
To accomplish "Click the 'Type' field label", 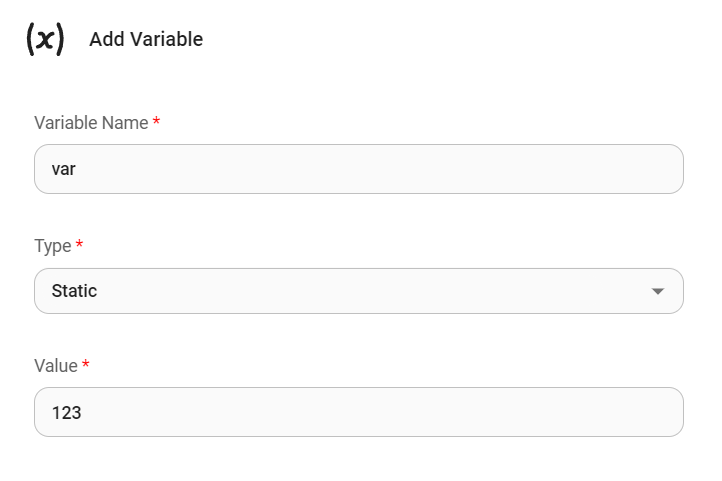I will [x=52, y=246].
